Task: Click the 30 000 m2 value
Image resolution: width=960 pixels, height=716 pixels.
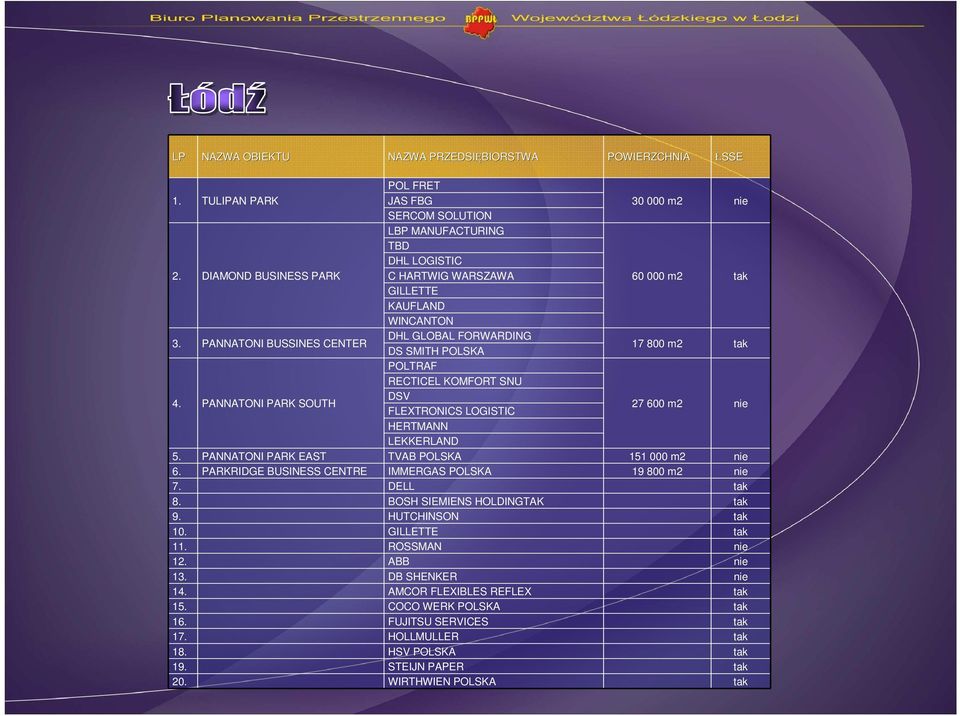Action: click(x=657, y=201)
